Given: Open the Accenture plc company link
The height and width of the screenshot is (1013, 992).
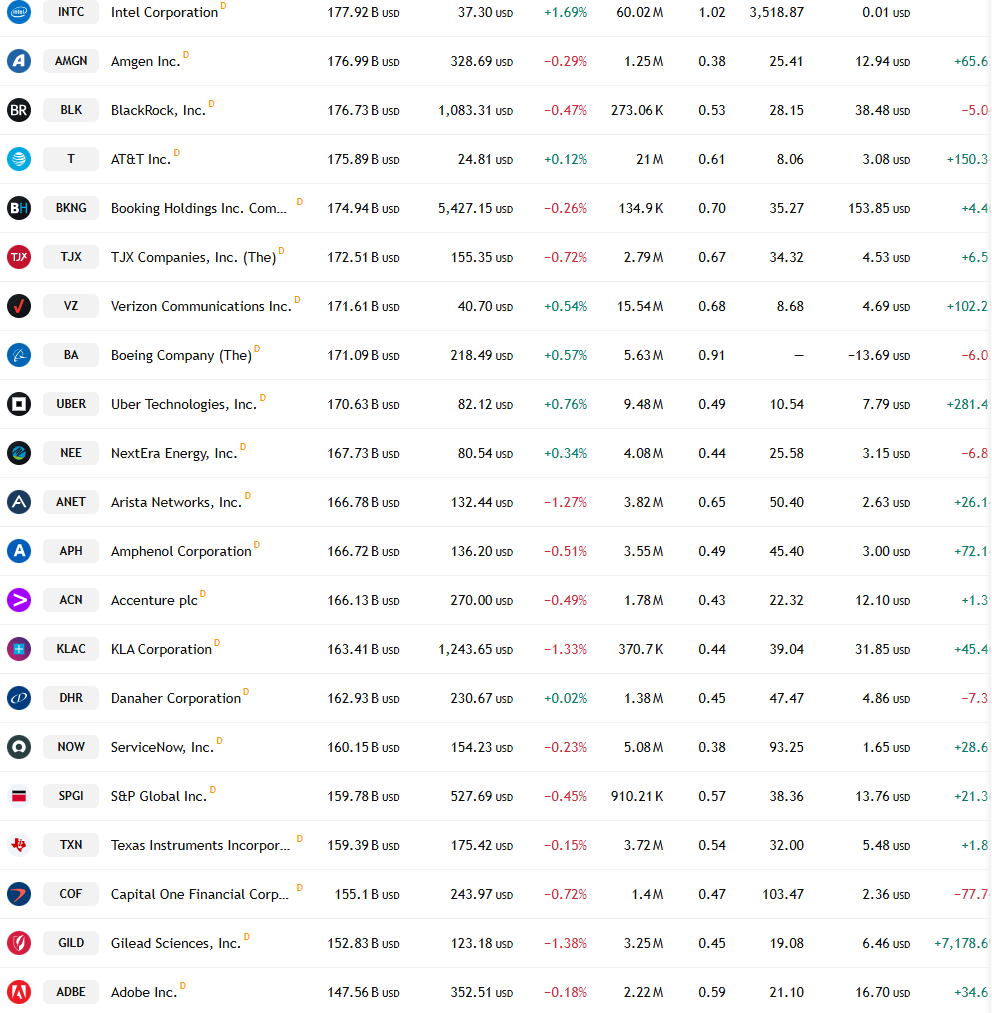Looking at the screenshot, I should [x=154, y=600].
